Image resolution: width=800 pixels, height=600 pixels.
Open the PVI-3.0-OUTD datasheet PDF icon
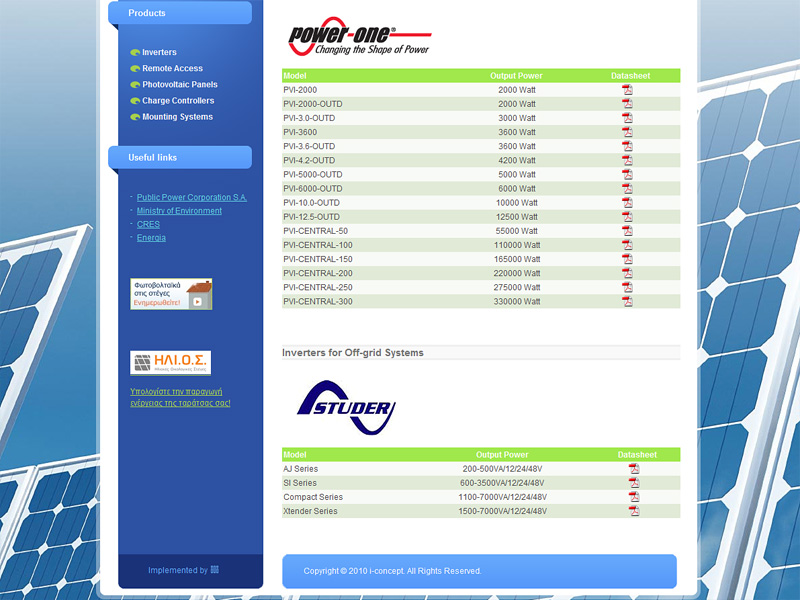tap(627, 118)
